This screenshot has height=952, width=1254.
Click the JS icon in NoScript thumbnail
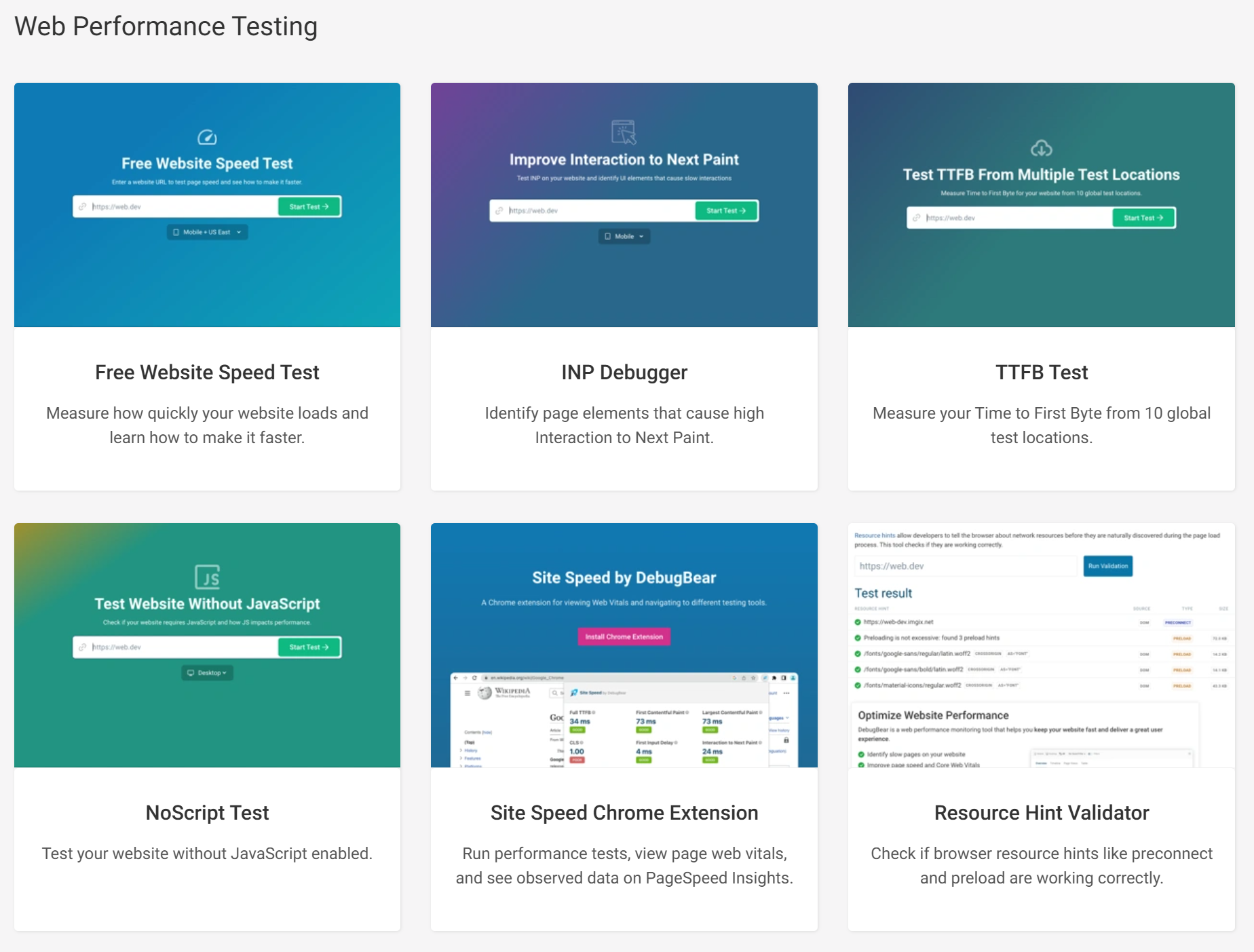(207, 577)
